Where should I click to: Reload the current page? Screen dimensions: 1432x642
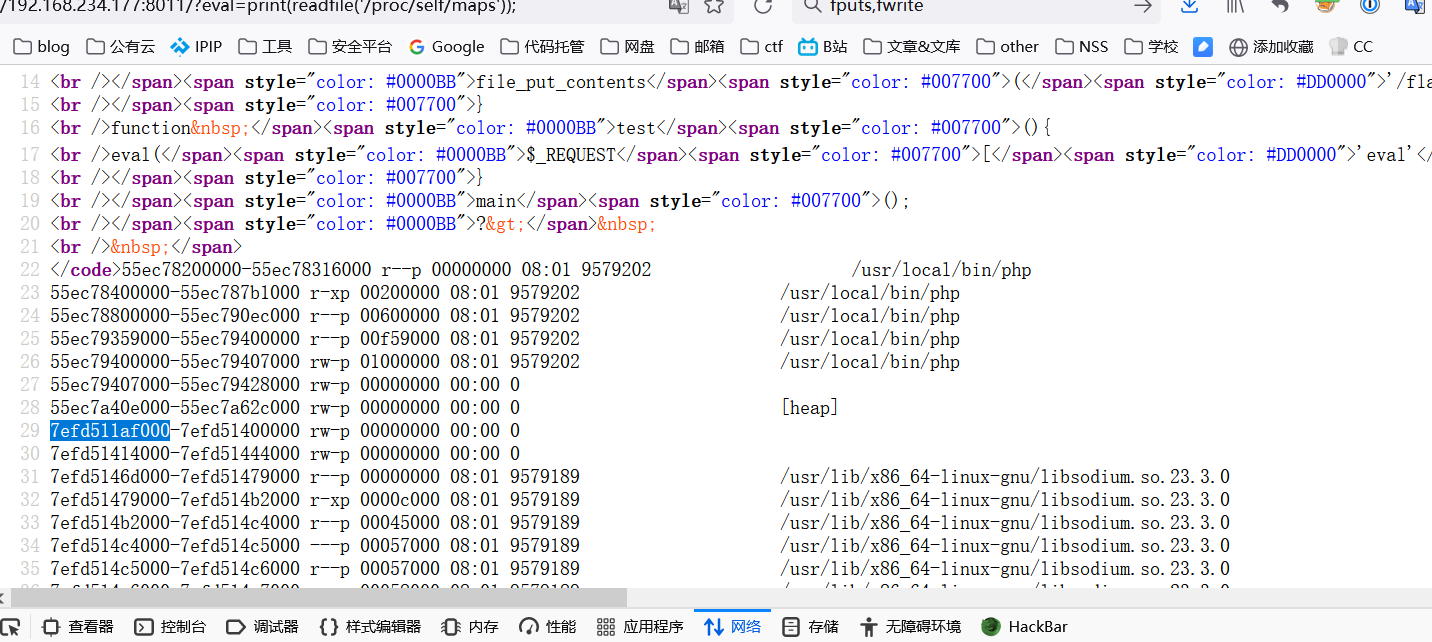[x=763, y=7]
